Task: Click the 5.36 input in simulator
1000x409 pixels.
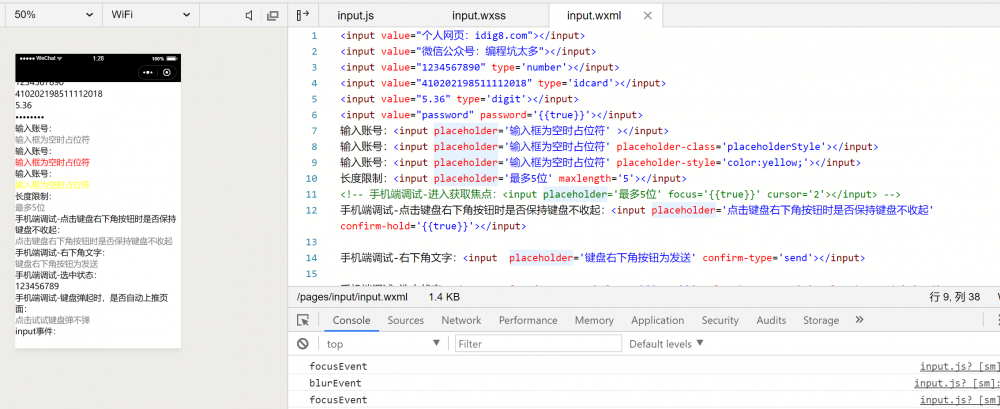Action: (98, 105)
